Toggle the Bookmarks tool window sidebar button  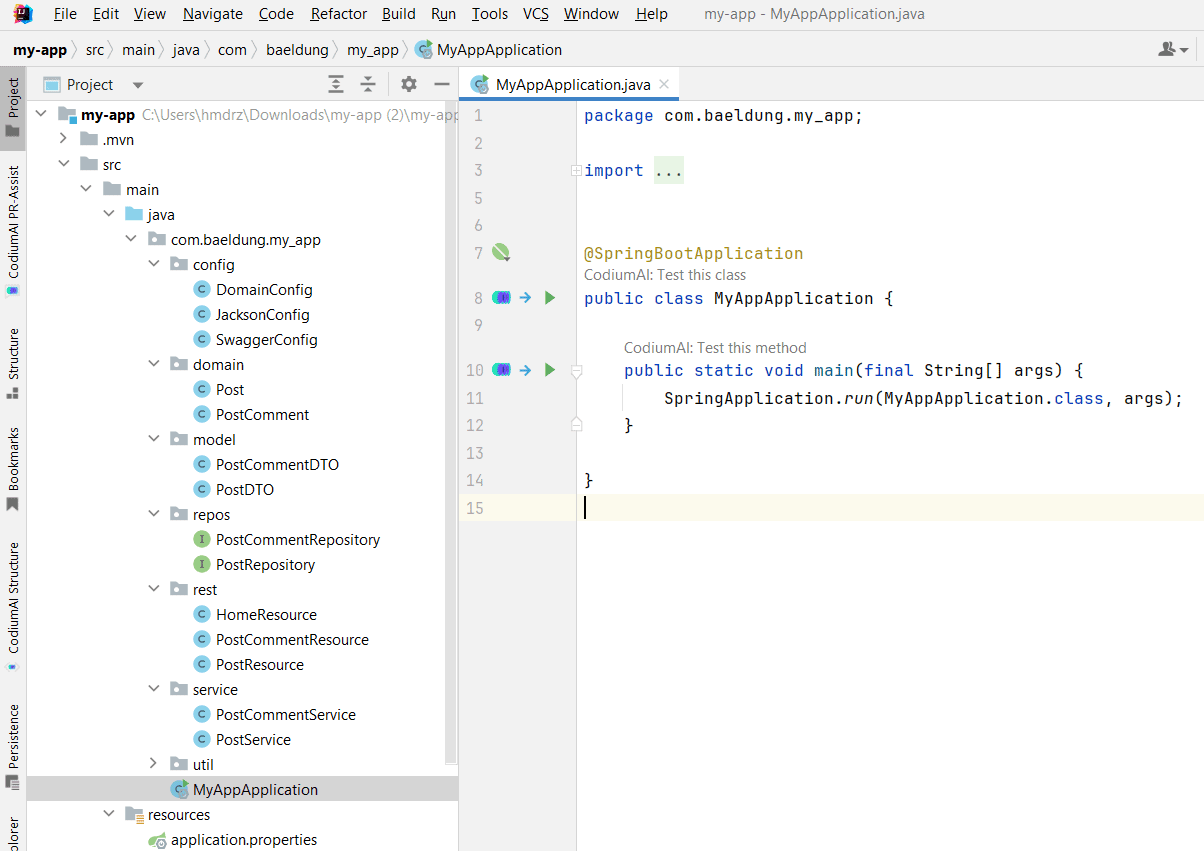pos(13,468)
